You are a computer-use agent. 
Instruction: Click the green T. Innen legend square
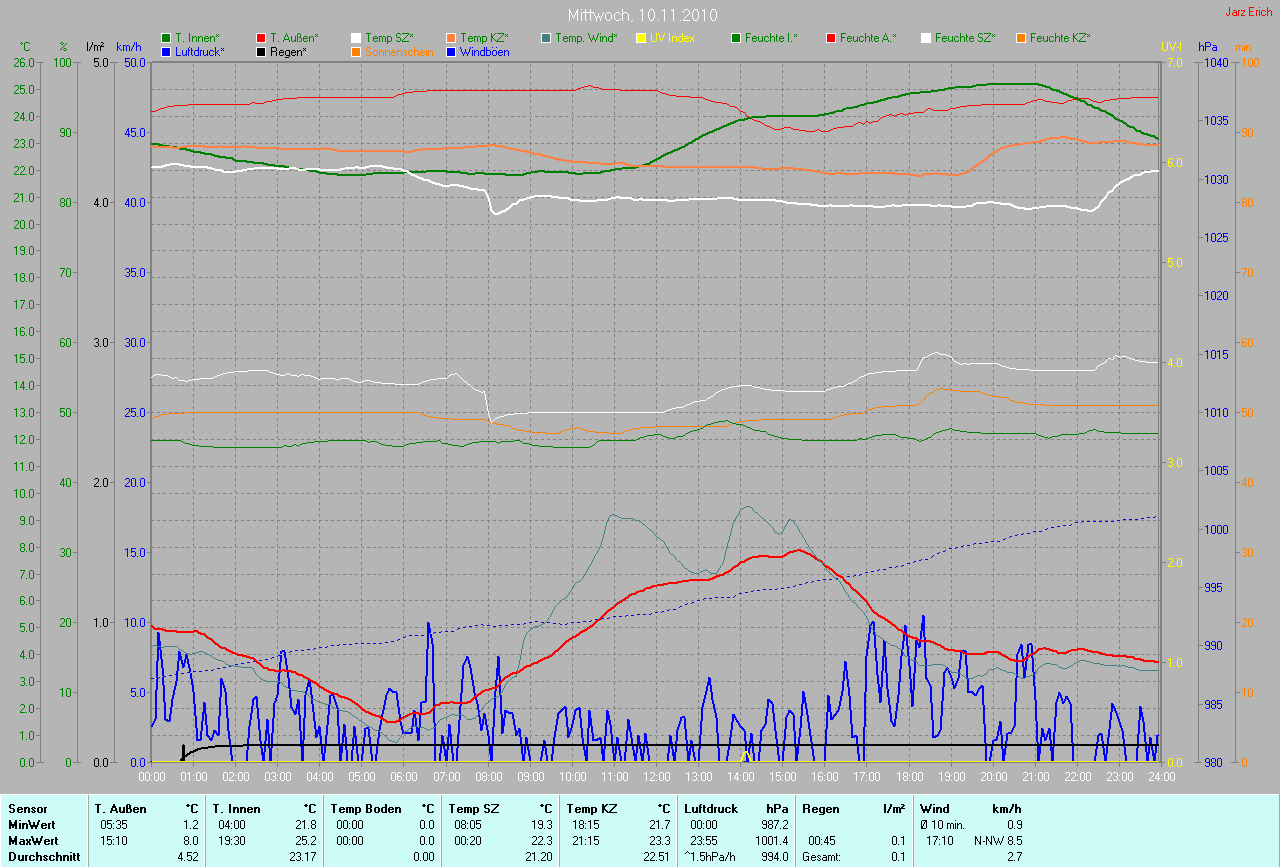pos(166,38)
